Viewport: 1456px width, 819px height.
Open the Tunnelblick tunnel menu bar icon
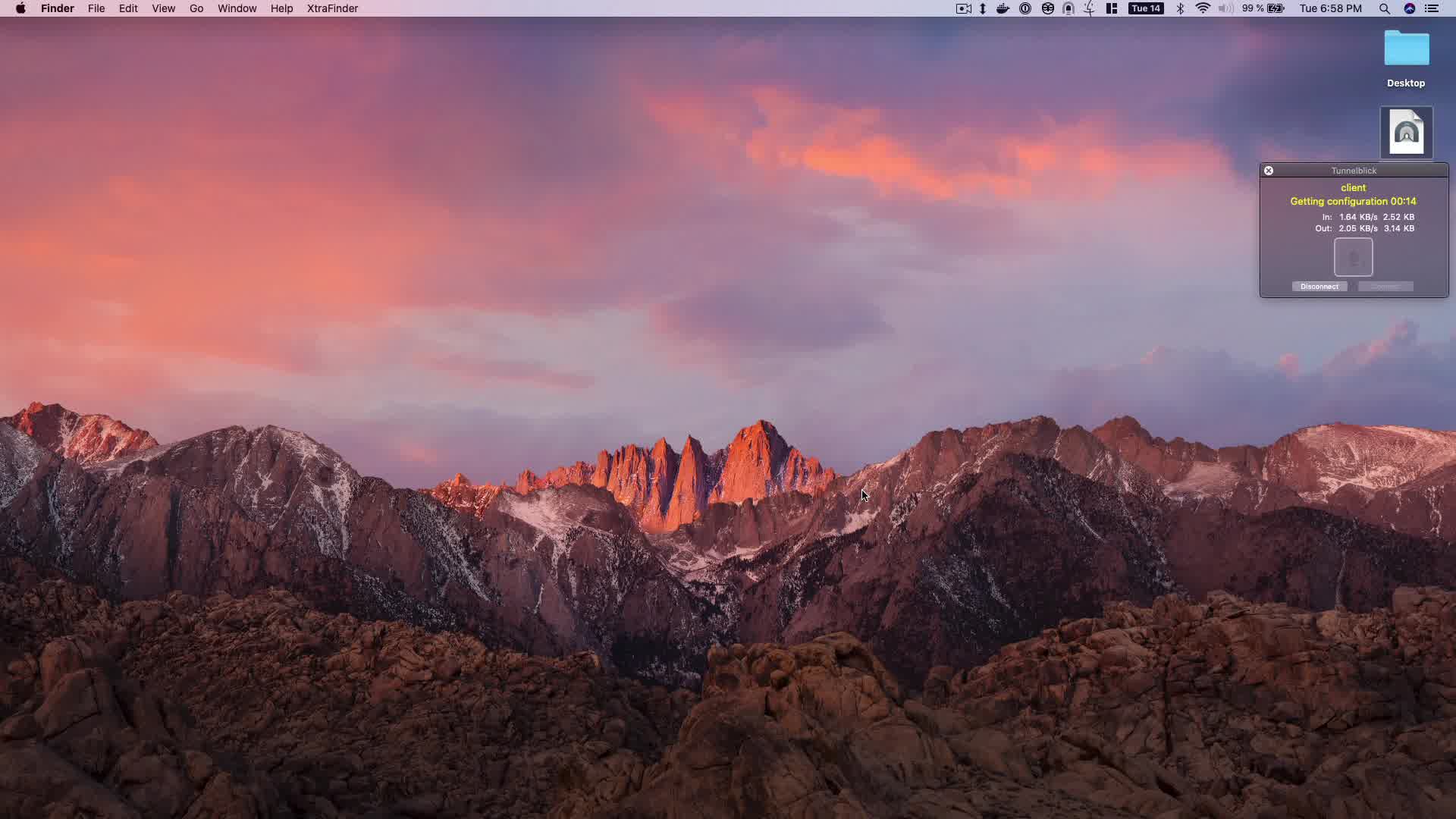1068,8
